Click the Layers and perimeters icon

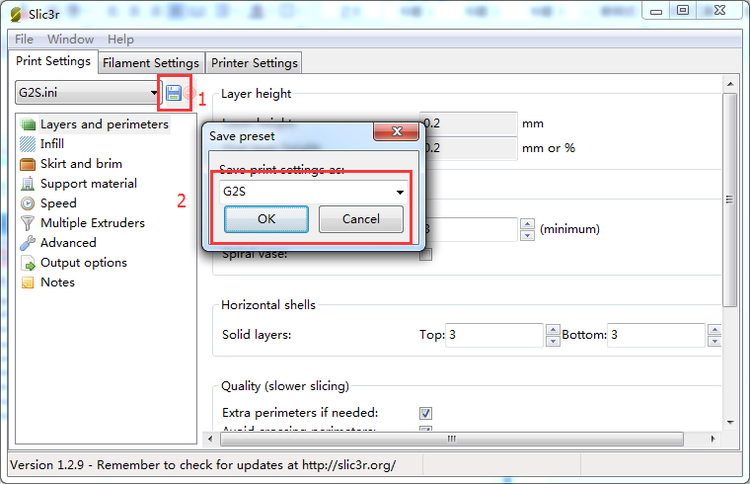28,125
